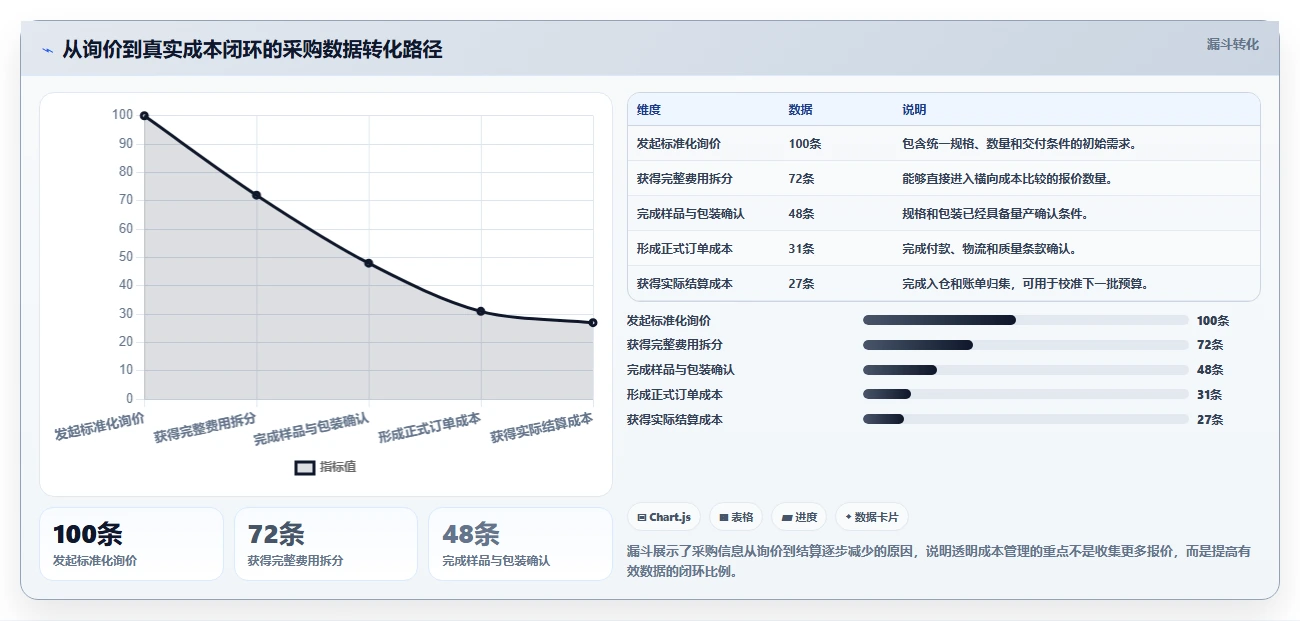Click the chart data point at value 27
This screenshot has height=621, width=1300.
pyautogui.click(x=593, y=322)
